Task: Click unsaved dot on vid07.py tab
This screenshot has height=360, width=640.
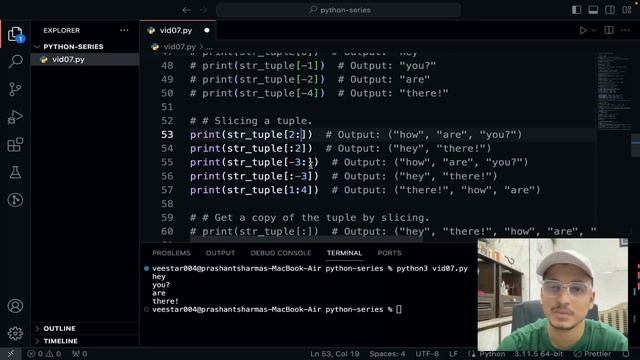Action: click(x=207, y=30)
